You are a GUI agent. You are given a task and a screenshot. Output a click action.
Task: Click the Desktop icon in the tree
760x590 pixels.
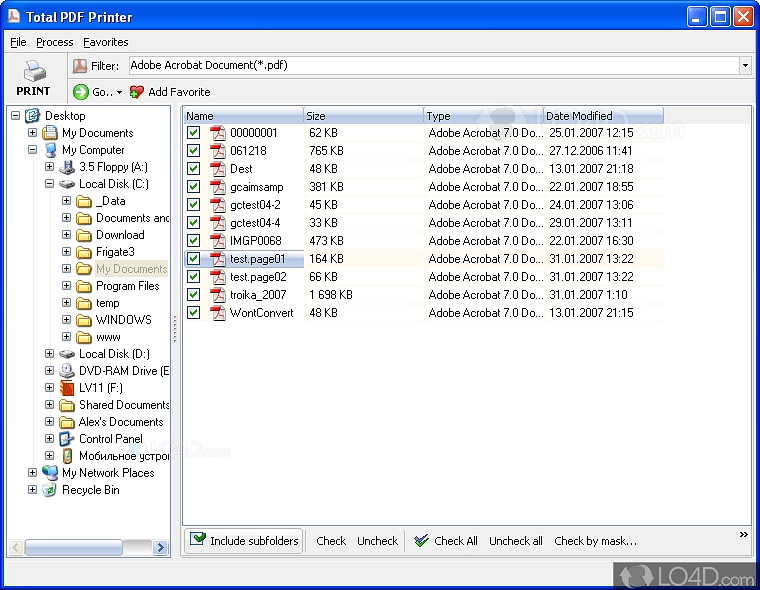32,115
